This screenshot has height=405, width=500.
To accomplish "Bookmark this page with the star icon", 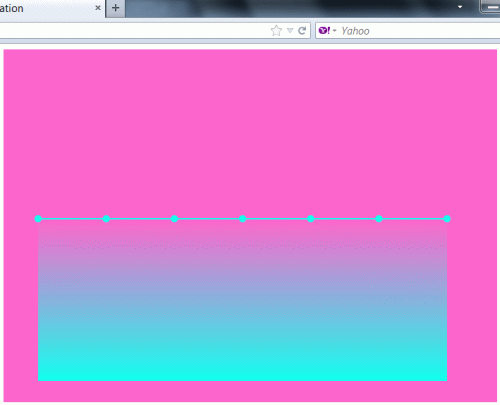I will click(x=276, y=31).
